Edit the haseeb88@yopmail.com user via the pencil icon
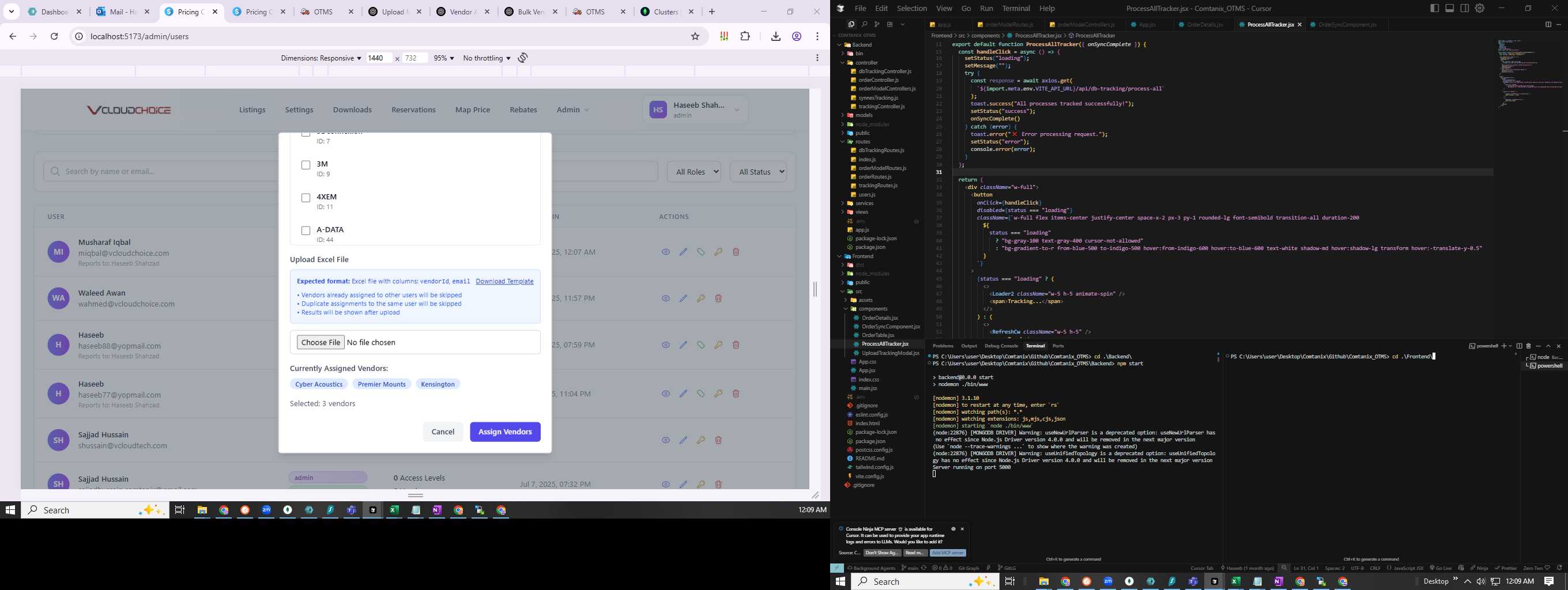The image size is (1568, 590). 683,345
